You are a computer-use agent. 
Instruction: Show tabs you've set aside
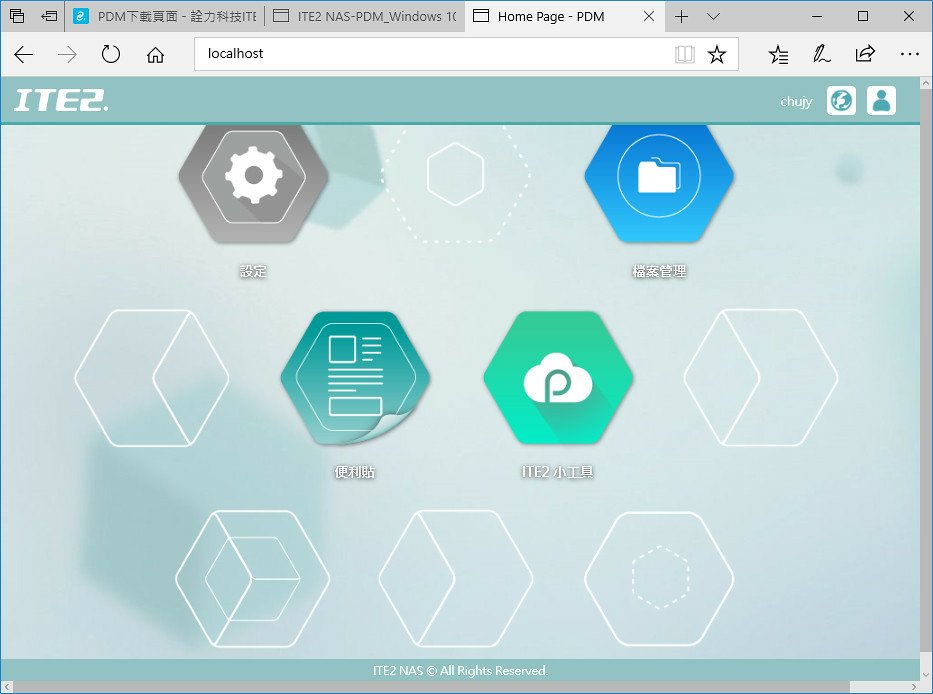pos(17,16)
